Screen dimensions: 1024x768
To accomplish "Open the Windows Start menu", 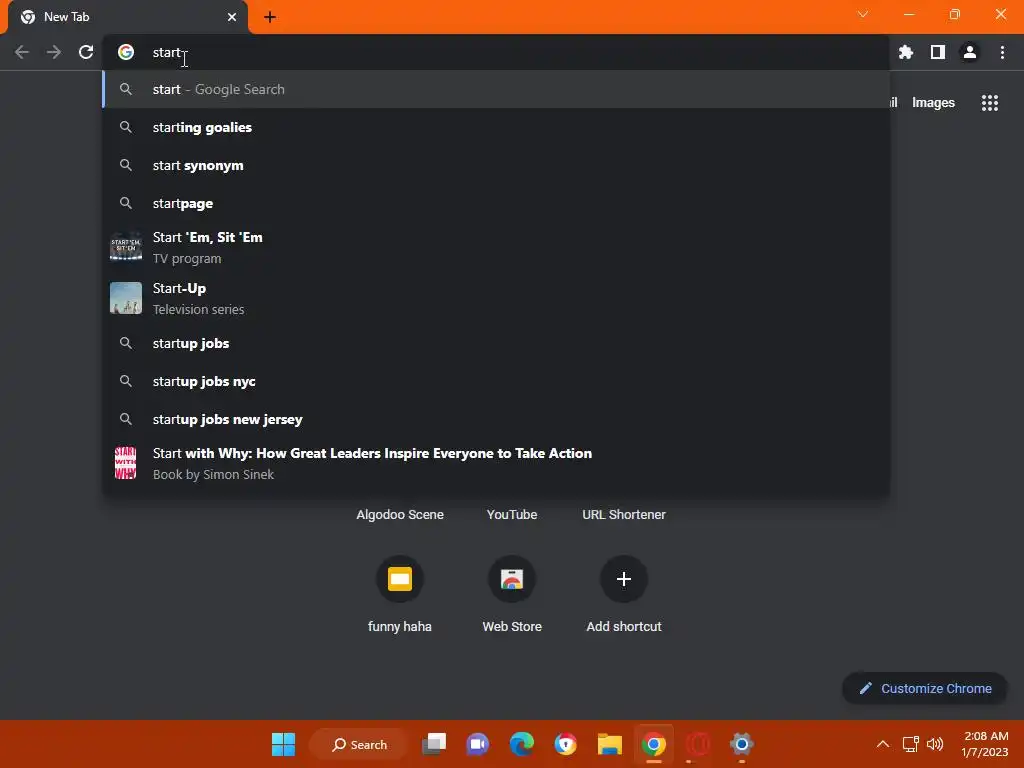I will [x=283, y=744].
